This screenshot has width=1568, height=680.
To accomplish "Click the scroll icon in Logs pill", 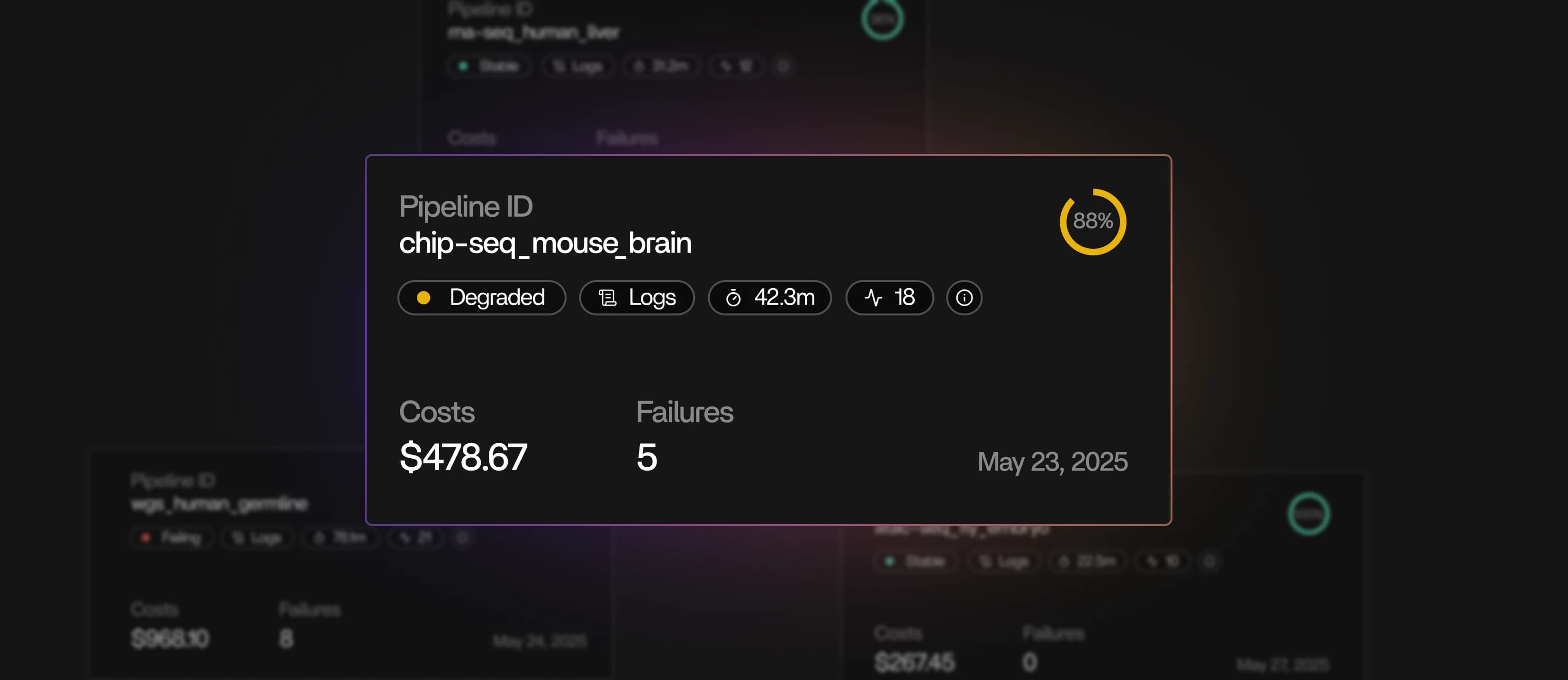I will pyautogui.click(x=607, y=298).
